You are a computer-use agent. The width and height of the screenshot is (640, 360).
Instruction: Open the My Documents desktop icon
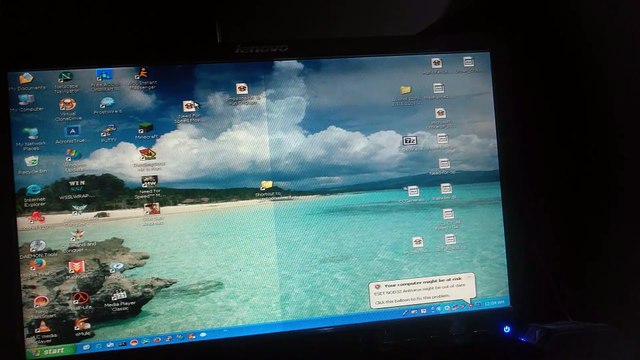[x=26, y=81]
